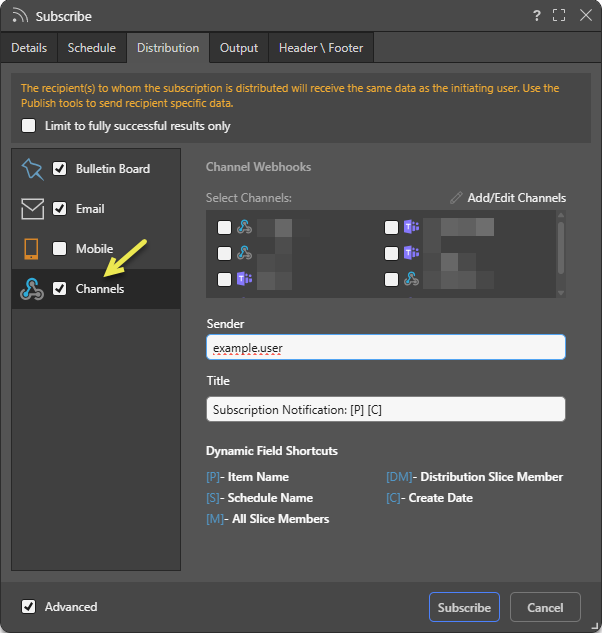
Task: Click the pencil icon beside Add/Edit Channels
Action: click(456, 198)
